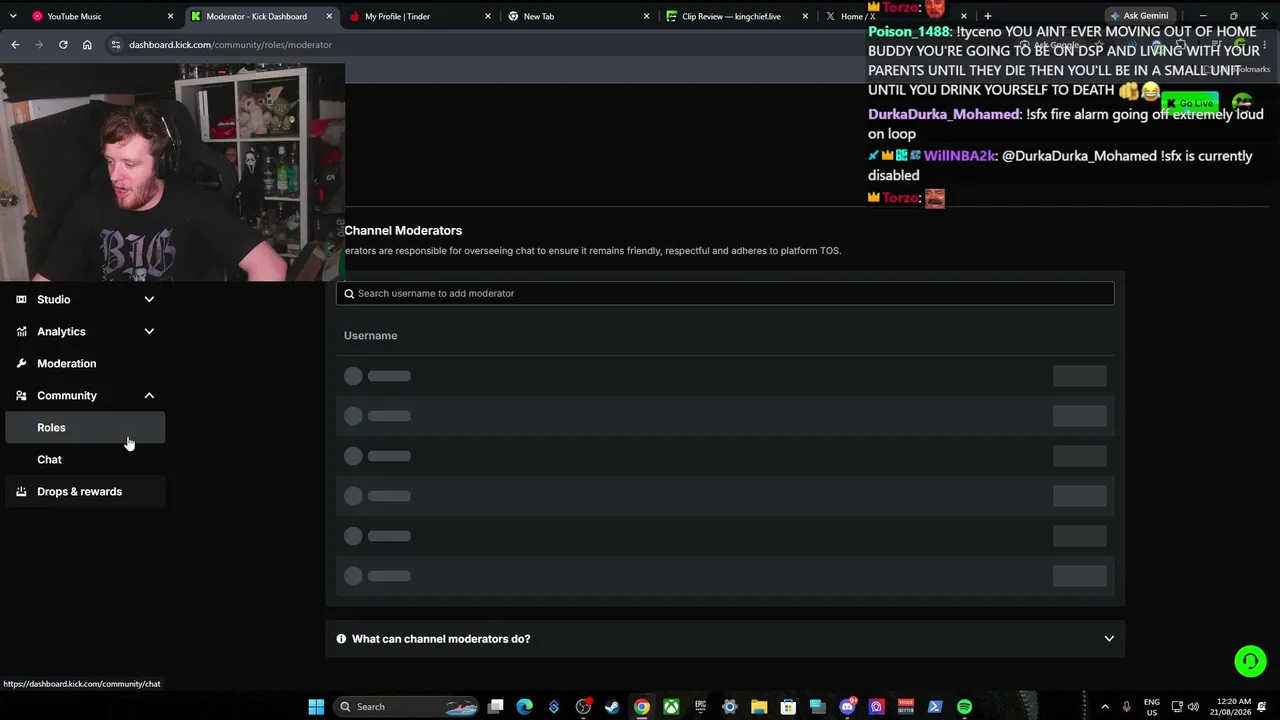The width and height of the screenshot is (1280, 720).
Task: Open Epic Games Launcher from taskbar
Action: 700,707
